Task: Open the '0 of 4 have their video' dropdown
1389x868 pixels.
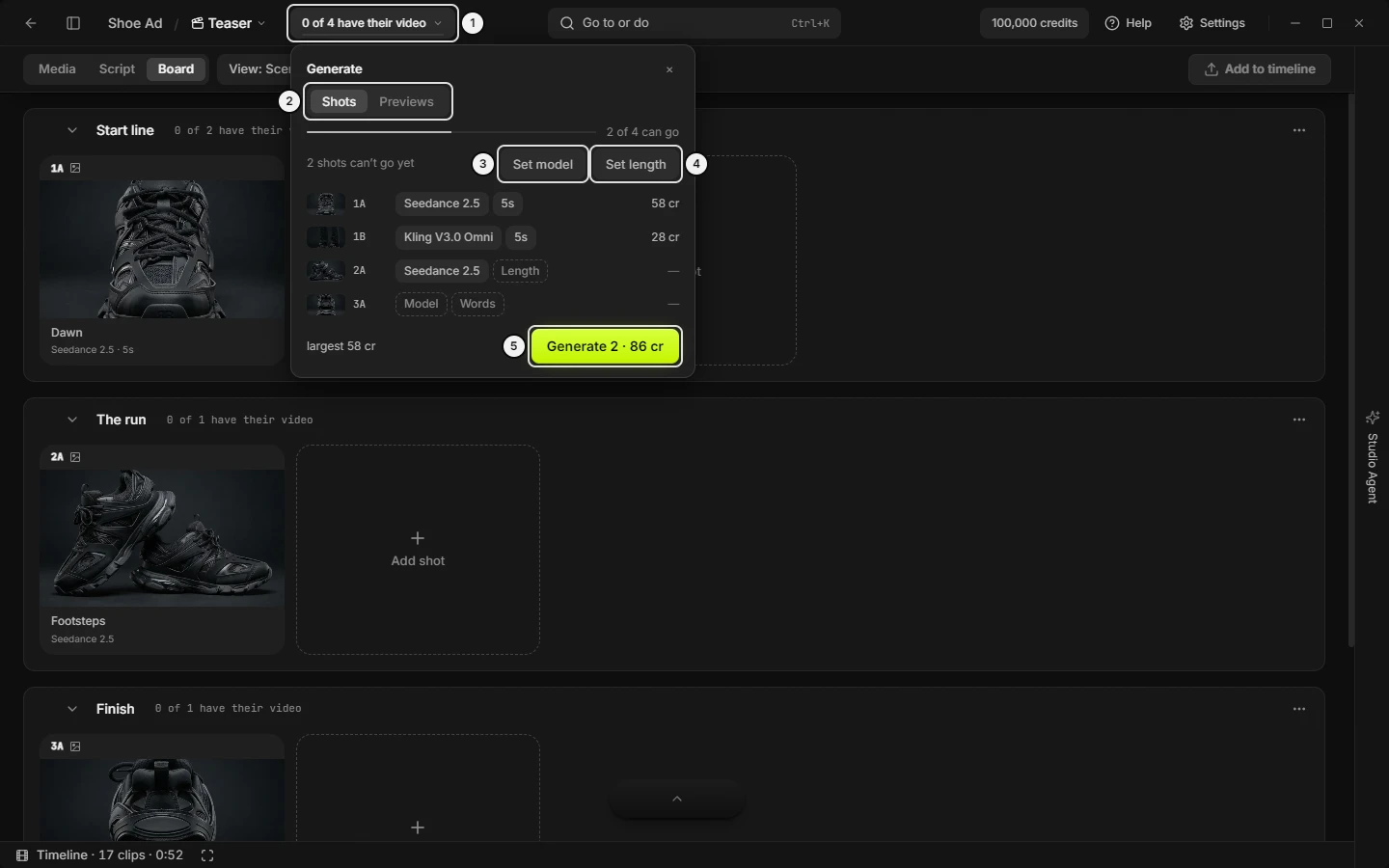Action: [372, 23]
